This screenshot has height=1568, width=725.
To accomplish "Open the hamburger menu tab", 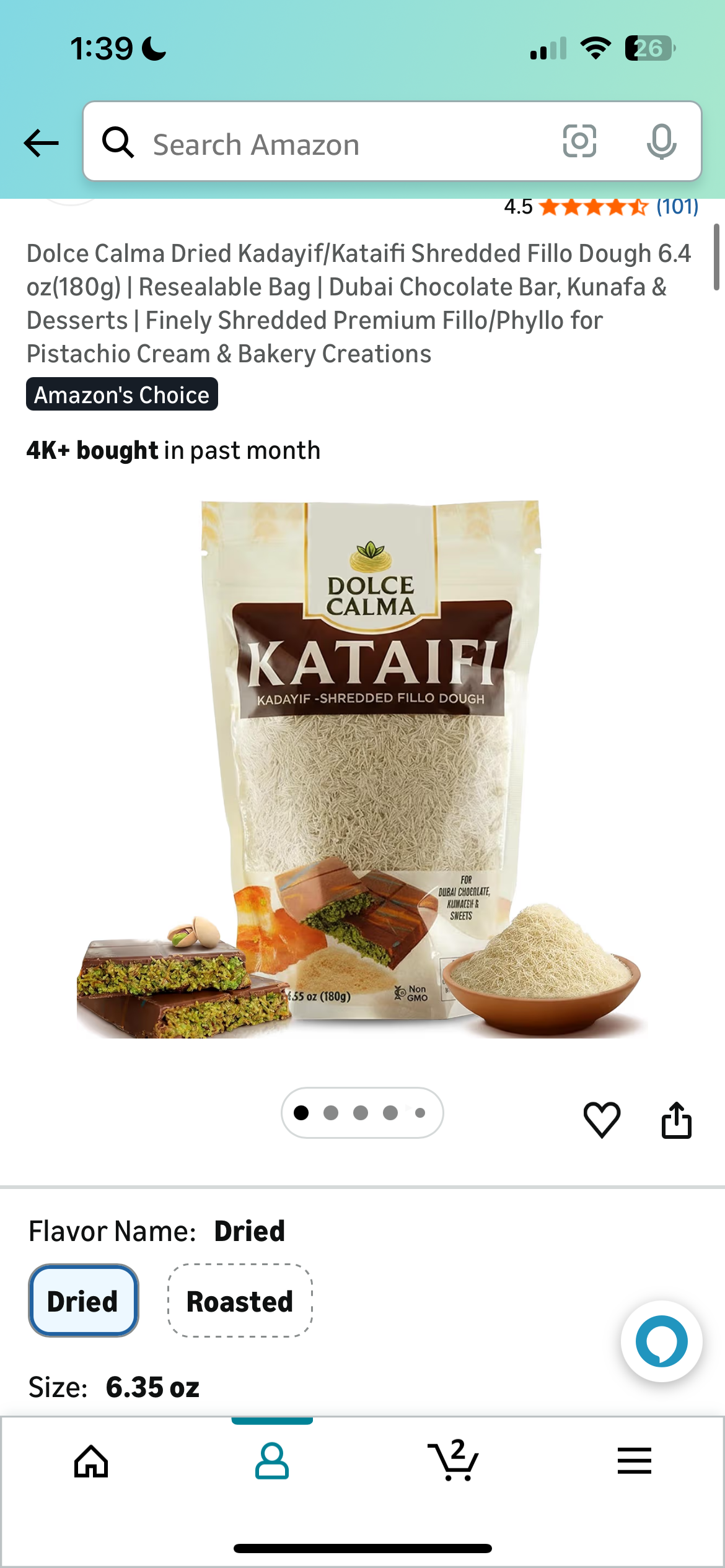I will [634, 1461].
